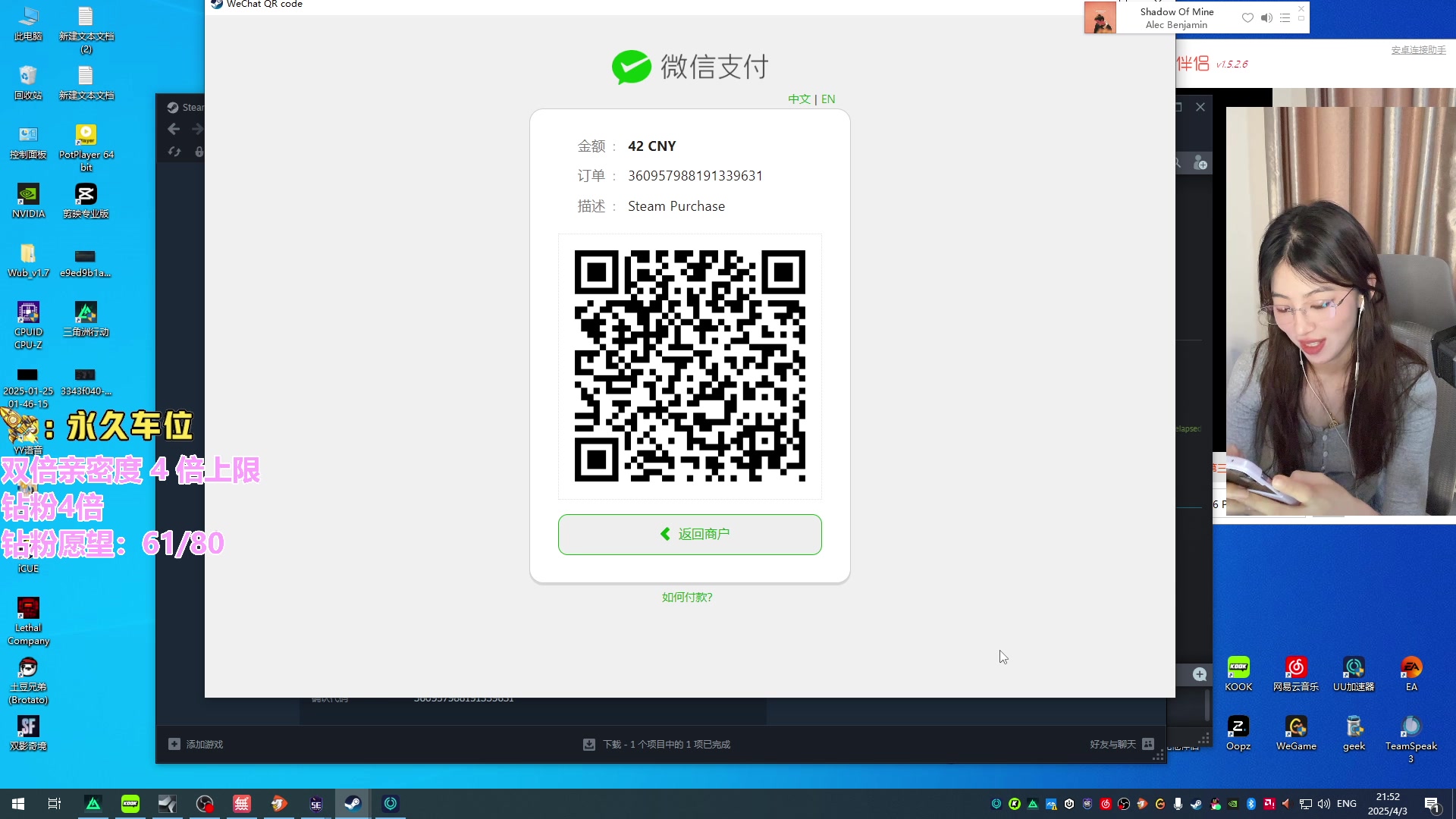Click KOOK taskbar icon

point(130,804)
